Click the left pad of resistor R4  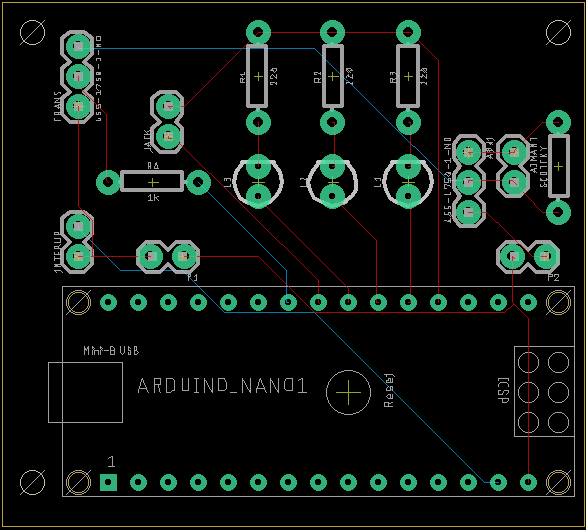[x=108, y=182]
